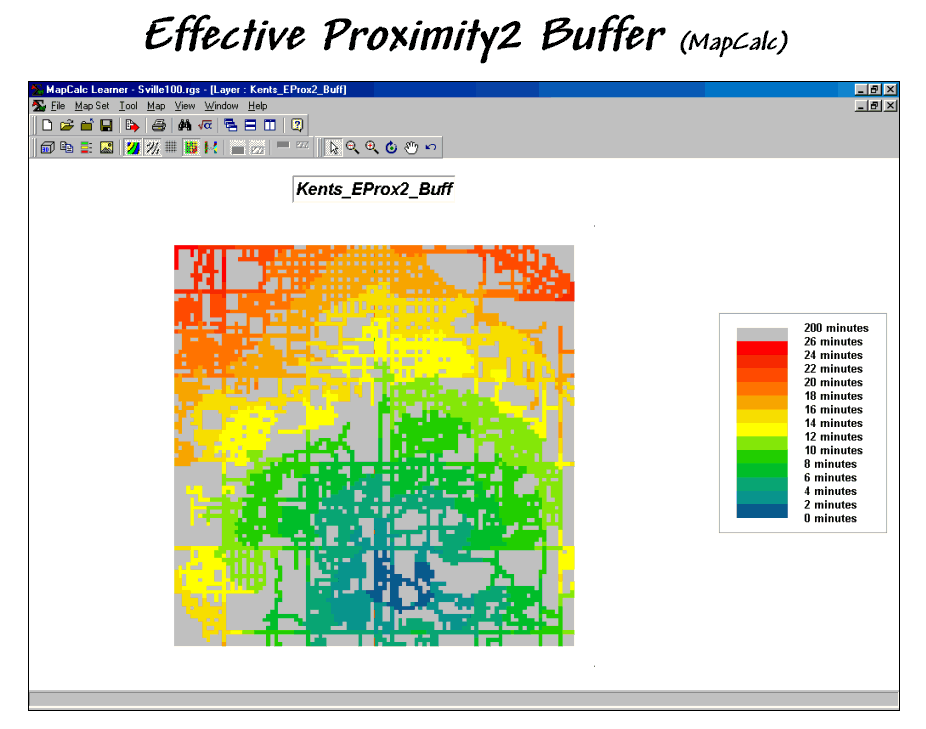This screenshot has width=926, height=729.
Task: Click the Print icon
Action: (x=158, y=126)
